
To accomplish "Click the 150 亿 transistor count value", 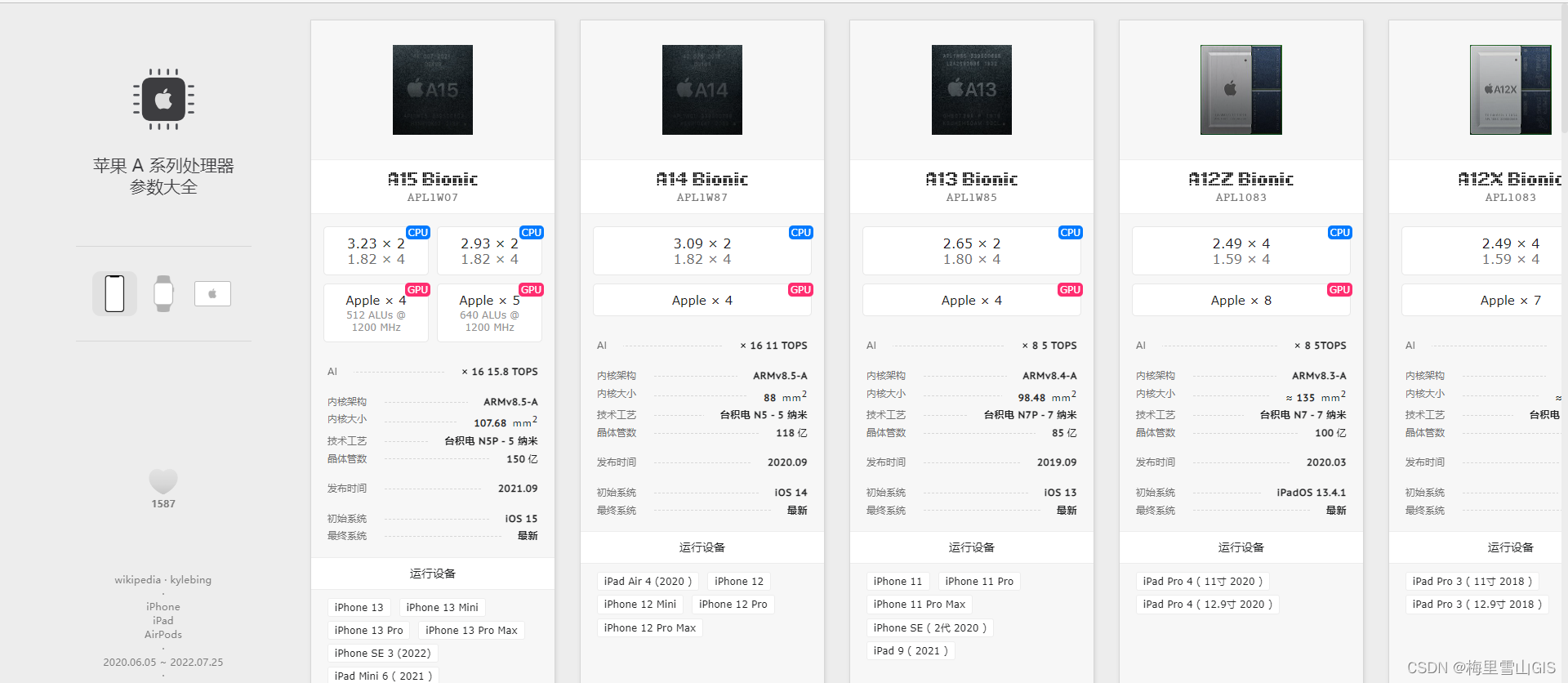I will pos(522,459).
